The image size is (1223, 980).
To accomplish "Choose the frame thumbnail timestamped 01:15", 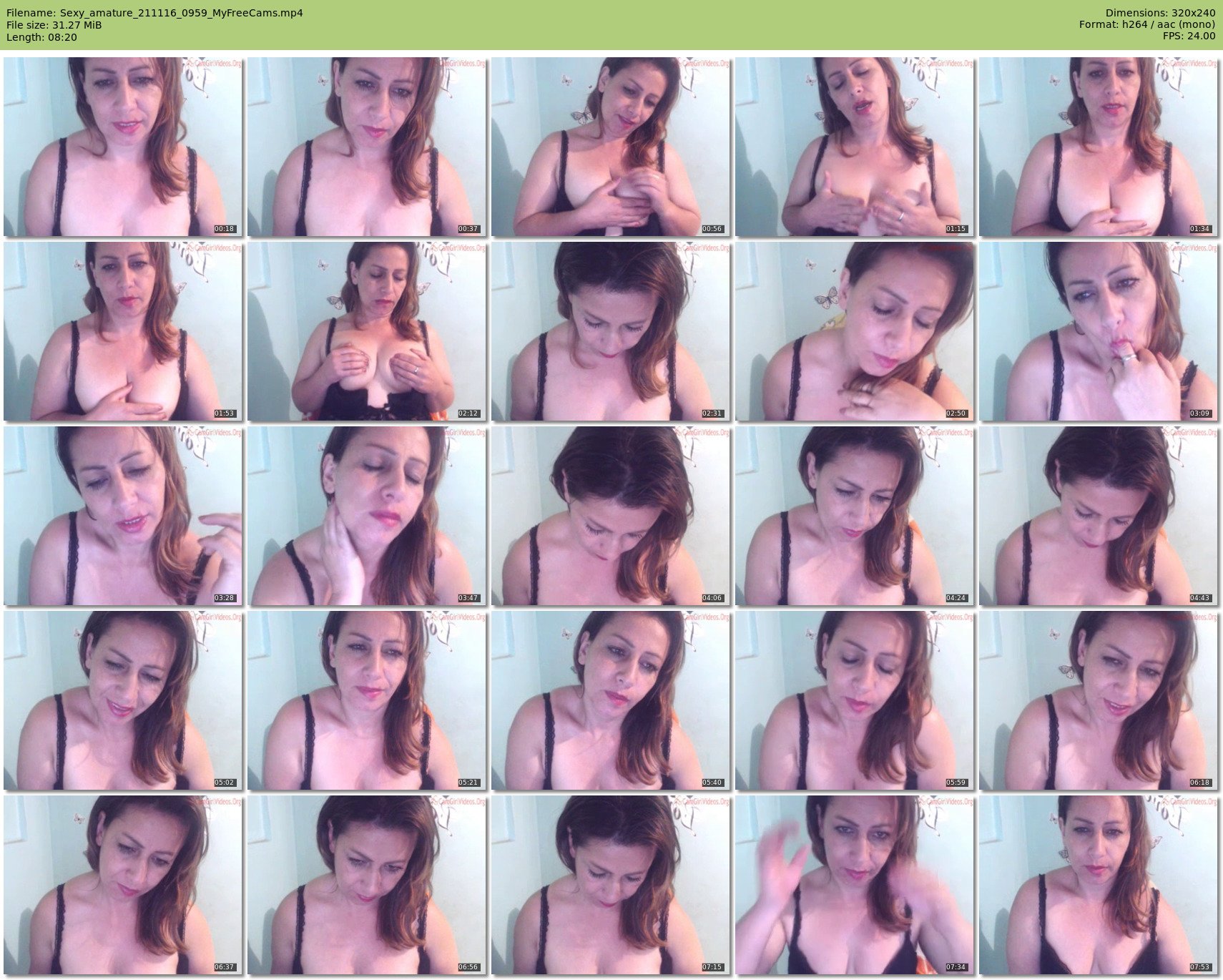I will coord(855,147).
